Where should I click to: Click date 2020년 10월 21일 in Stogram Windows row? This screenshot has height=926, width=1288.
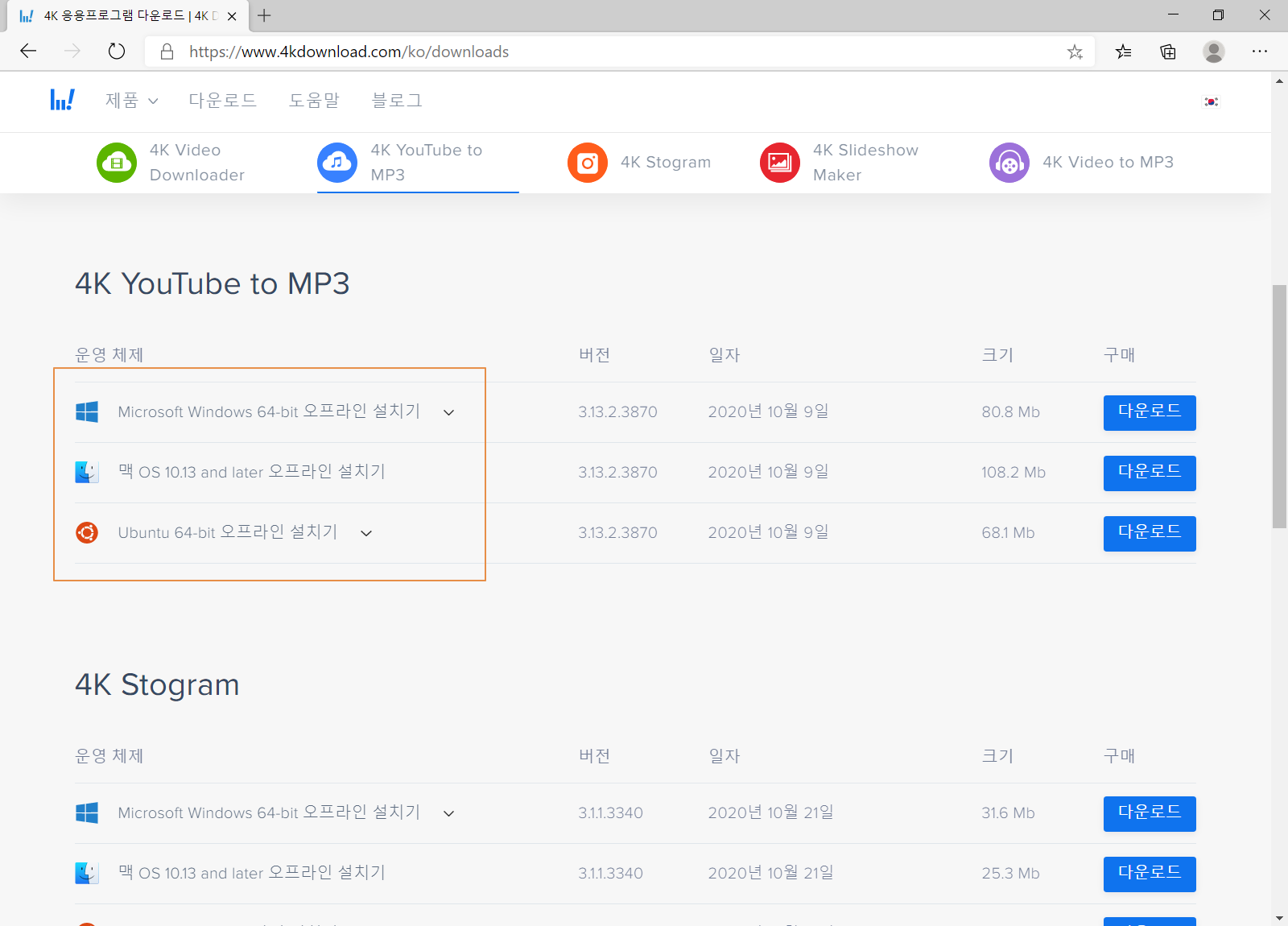[x=771, y=812]
